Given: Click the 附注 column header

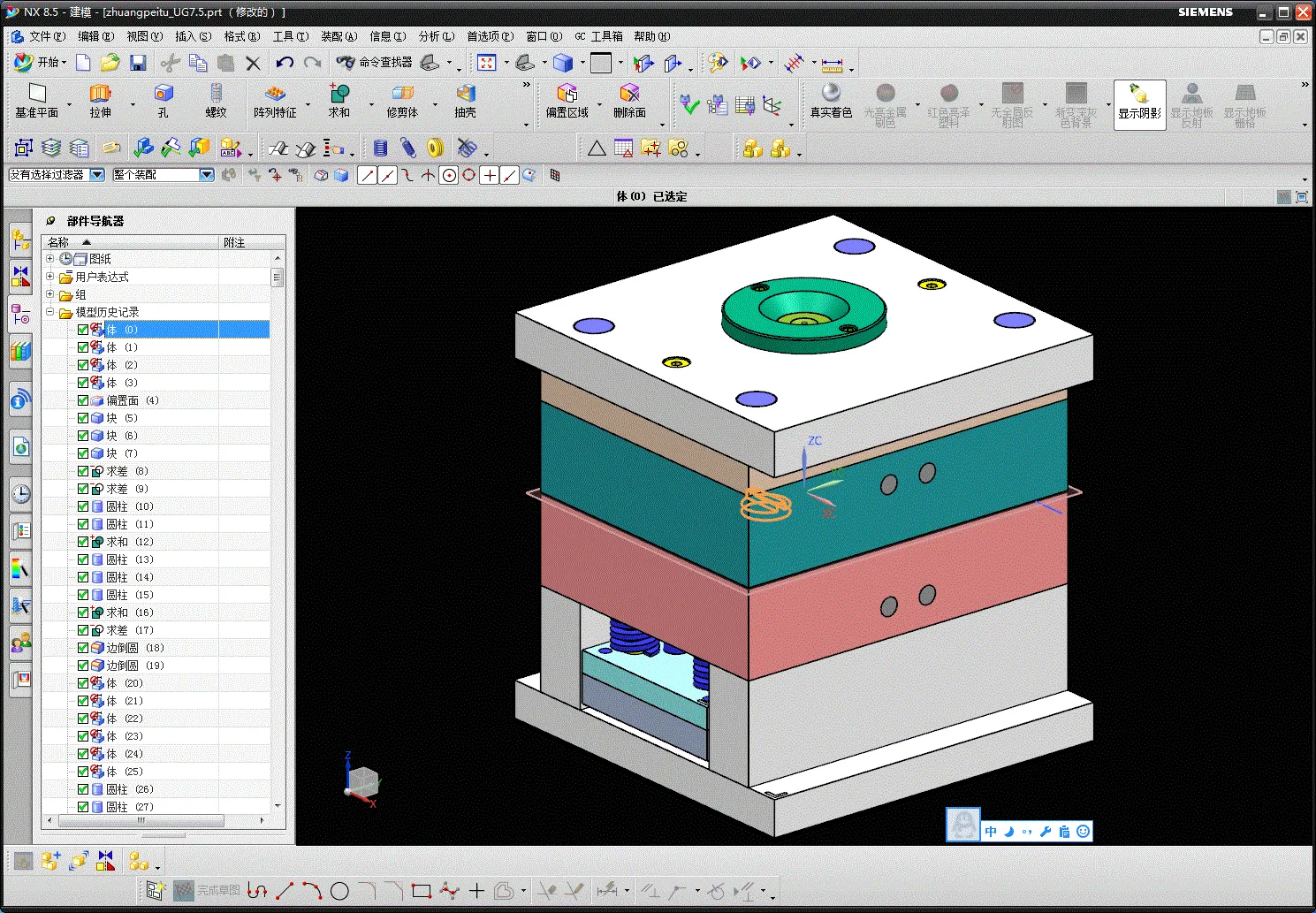Looking at the screenshot, I should coord(252,242).
